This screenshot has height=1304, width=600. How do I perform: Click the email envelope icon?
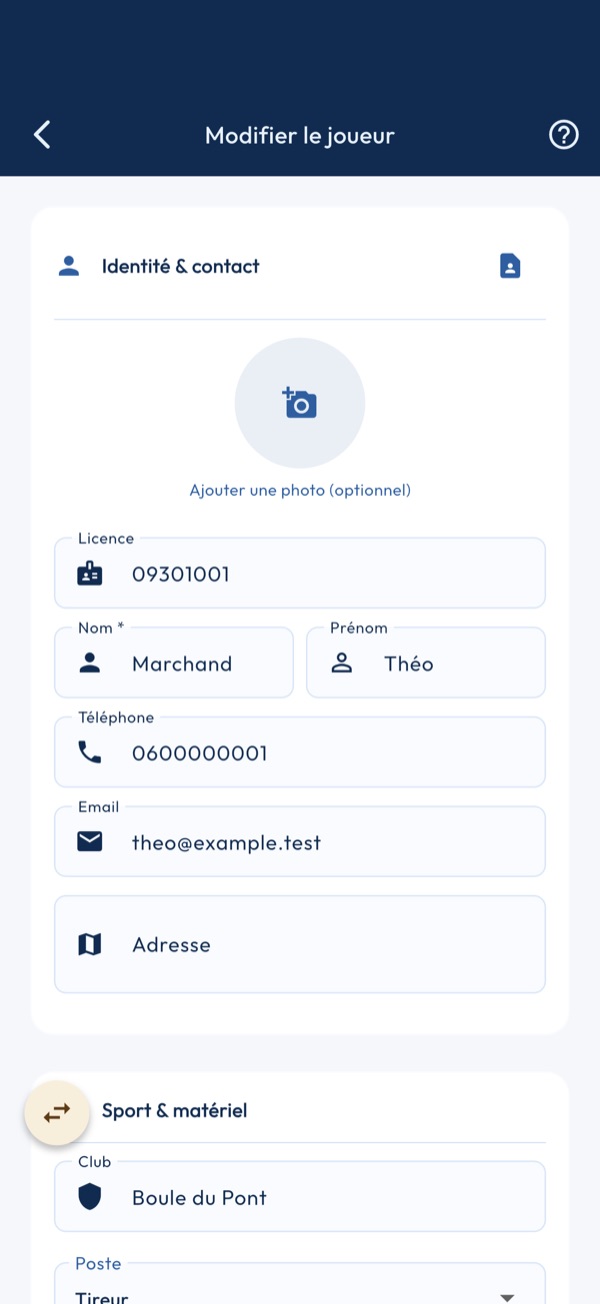point(90,842)
